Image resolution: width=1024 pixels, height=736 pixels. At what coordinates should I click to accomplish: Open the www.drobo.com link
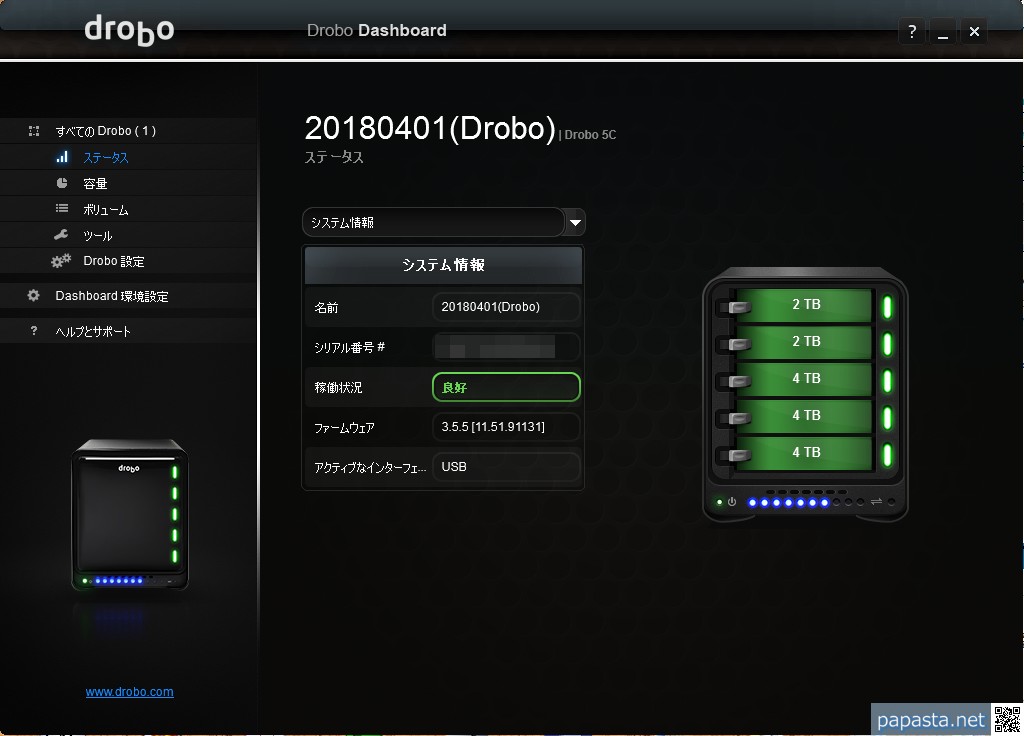(129, 692)
